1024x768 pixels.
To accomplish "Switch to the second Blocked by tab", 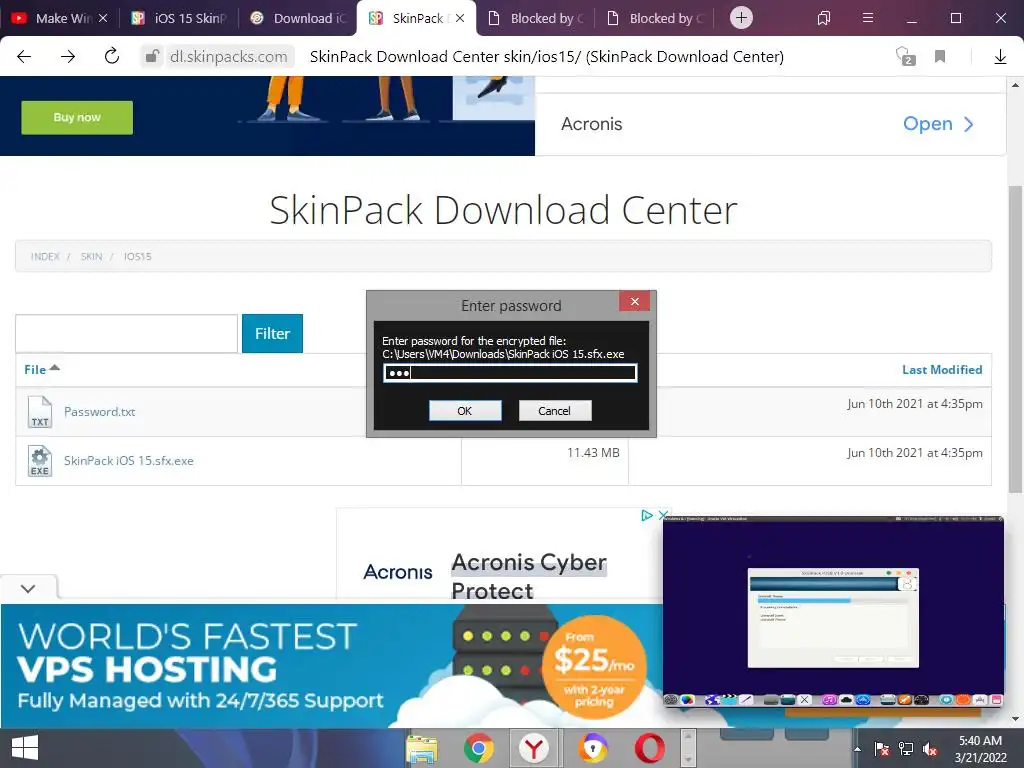I will (655, 18).
